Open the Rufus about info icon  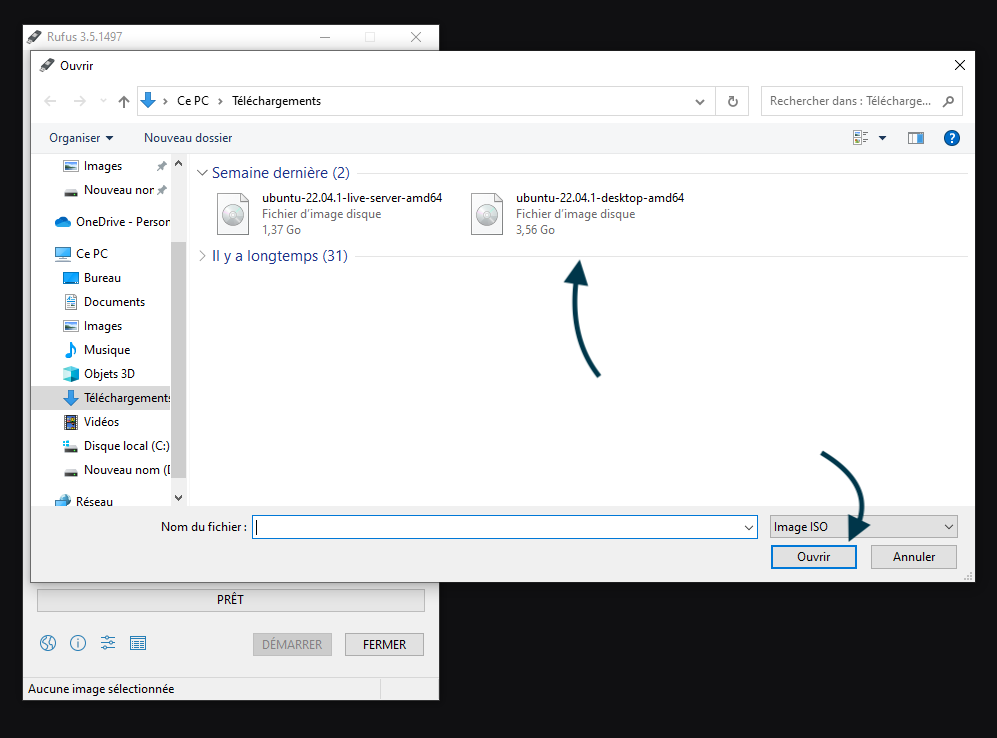pyautogui.click(x=78, y=643)
